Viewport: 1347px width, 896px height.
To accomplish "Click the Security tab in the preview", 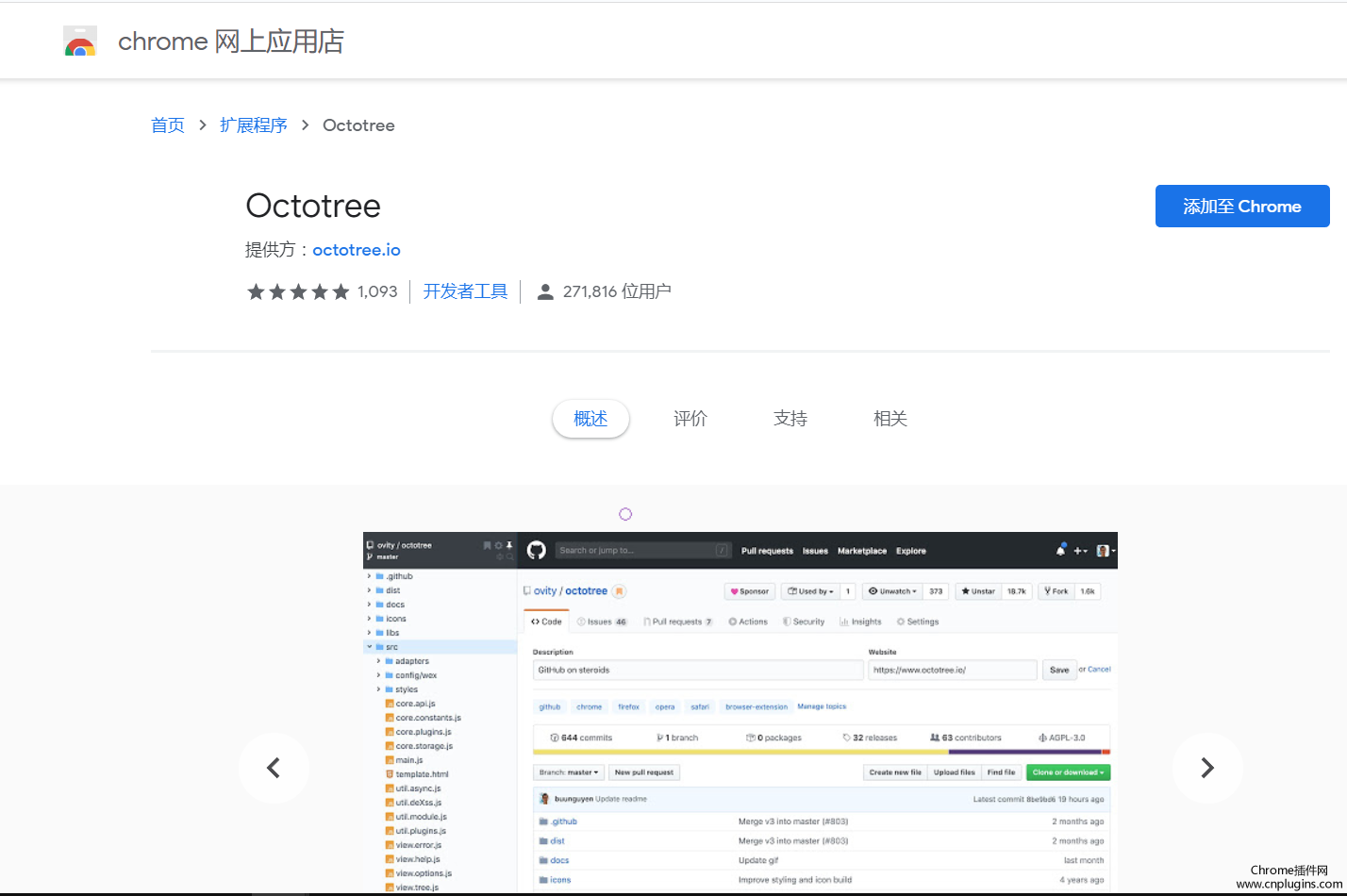I will [x=804, y=622].
